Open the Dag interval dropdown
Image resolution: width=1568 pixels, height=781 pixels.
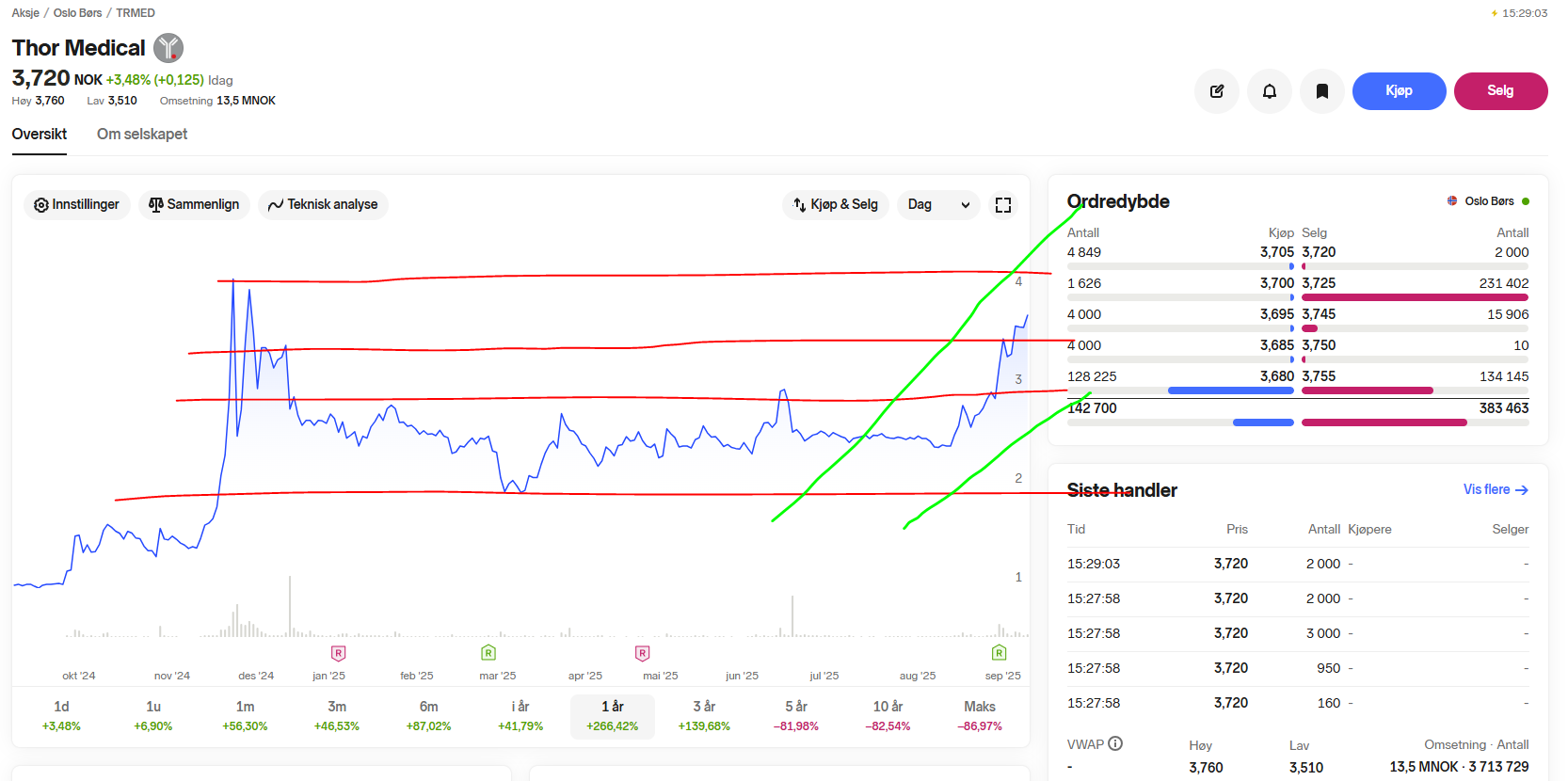tap(937, 205)
